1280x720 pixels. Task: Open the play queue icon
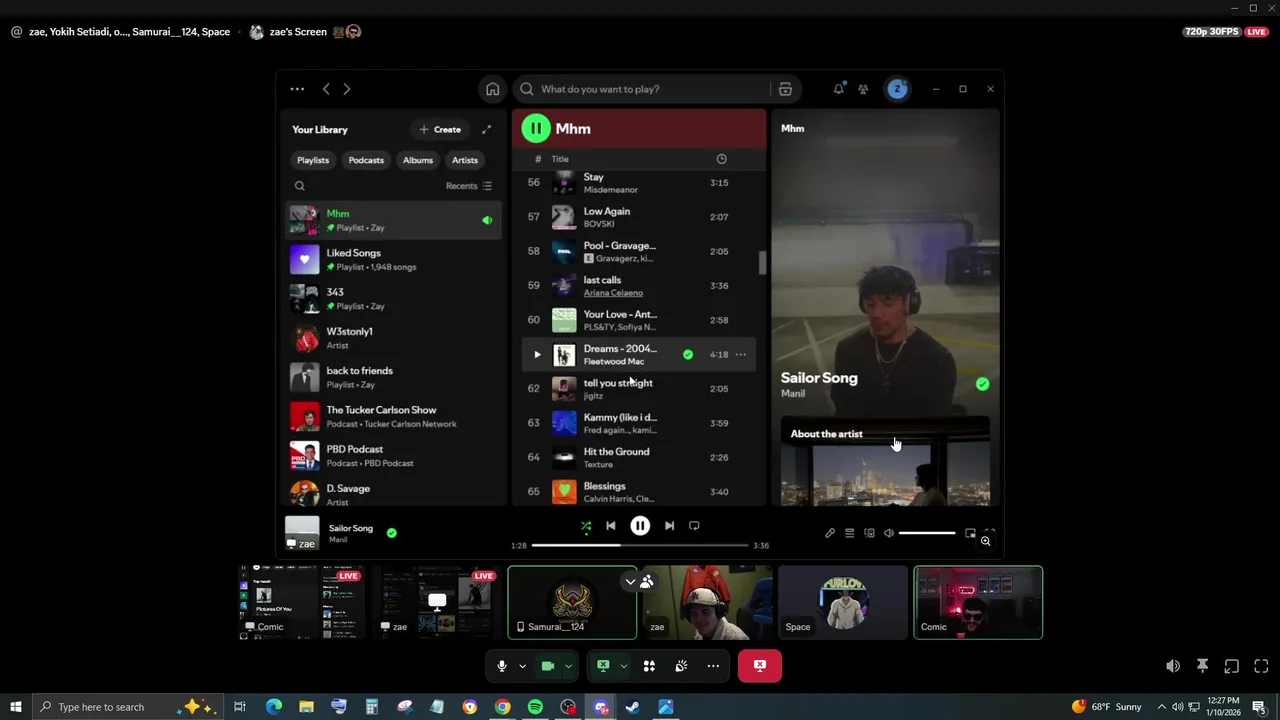[x=849, y=533]
